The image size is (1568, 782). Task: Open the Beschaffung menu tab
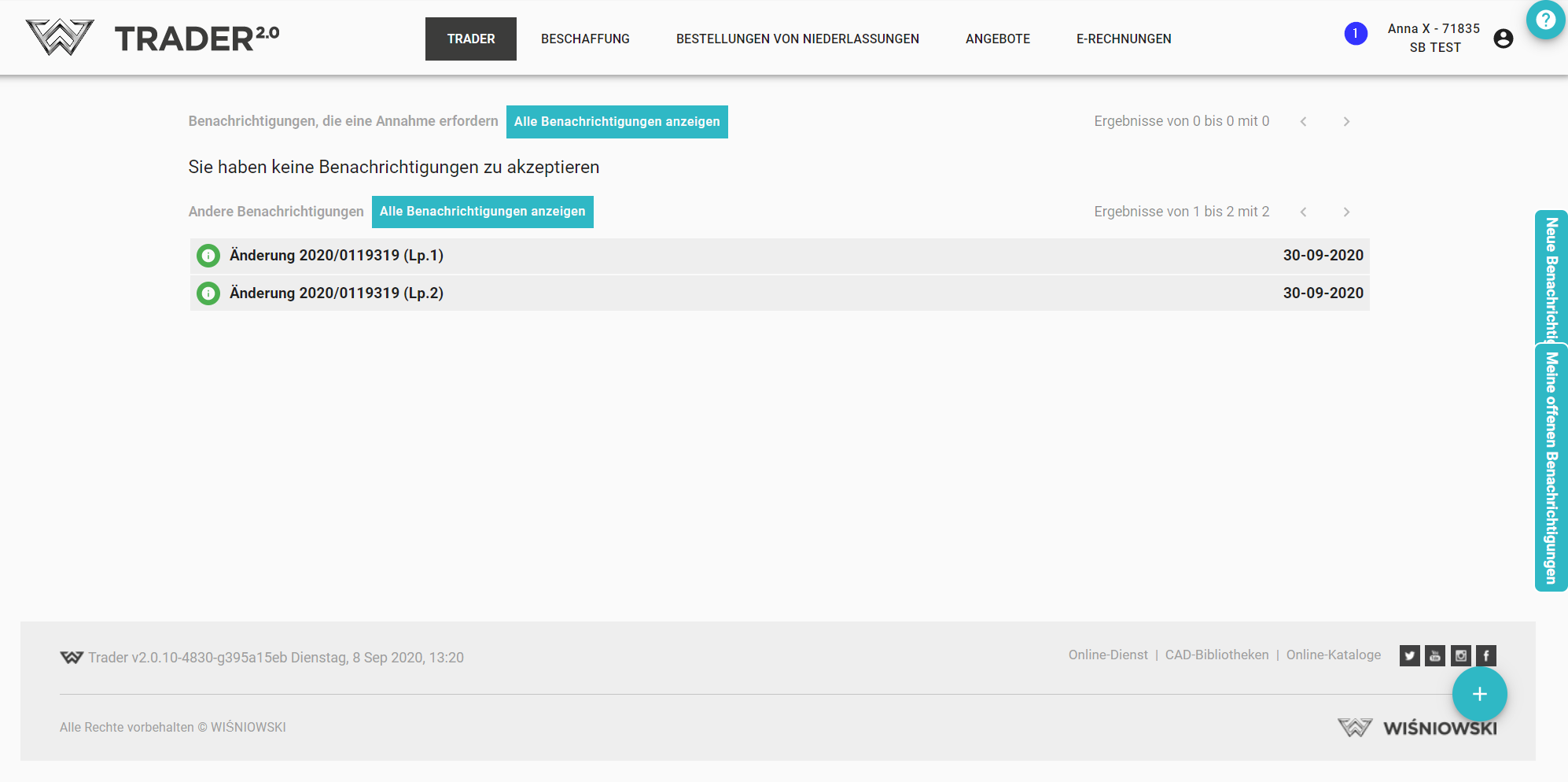pos(585,39)
